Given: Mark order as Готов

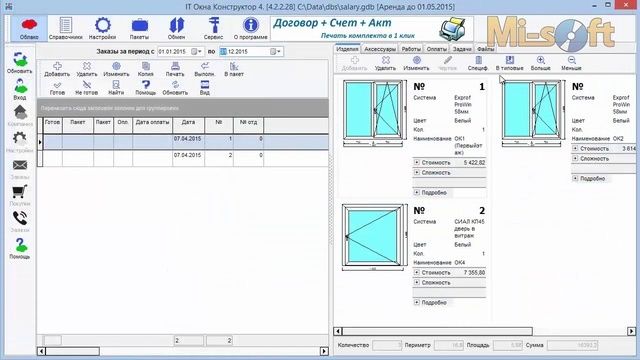Looking at the screenshot, I should click(x=57, y=87).
